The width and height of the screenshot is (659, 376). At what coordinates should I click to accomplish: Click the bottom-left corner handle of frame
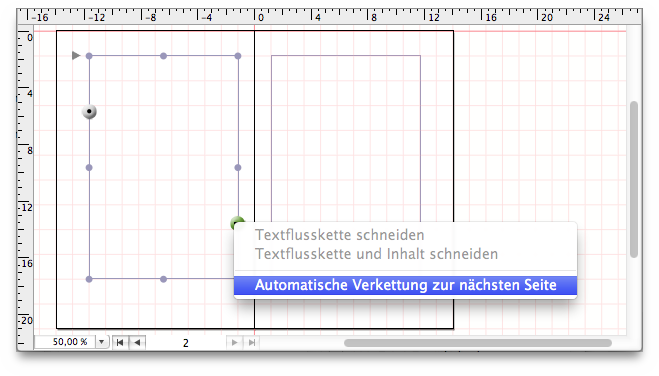click(x=89, y=279)
